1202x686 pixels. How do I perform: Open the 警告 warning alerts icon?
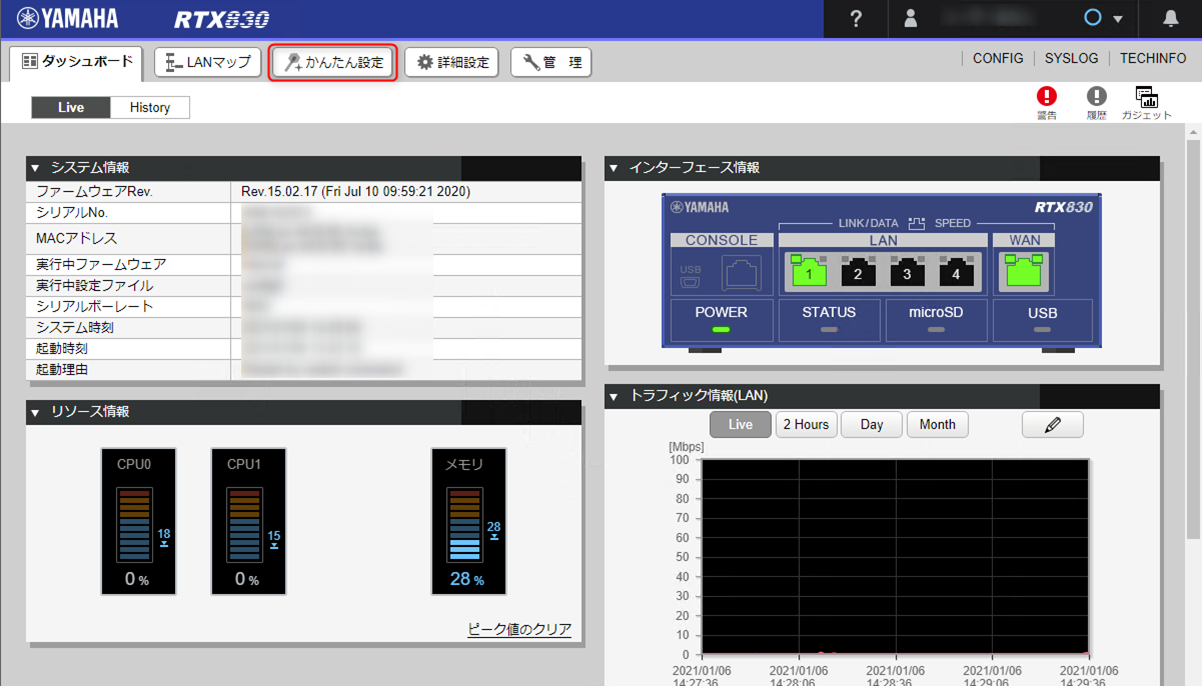pos(1047,102)
